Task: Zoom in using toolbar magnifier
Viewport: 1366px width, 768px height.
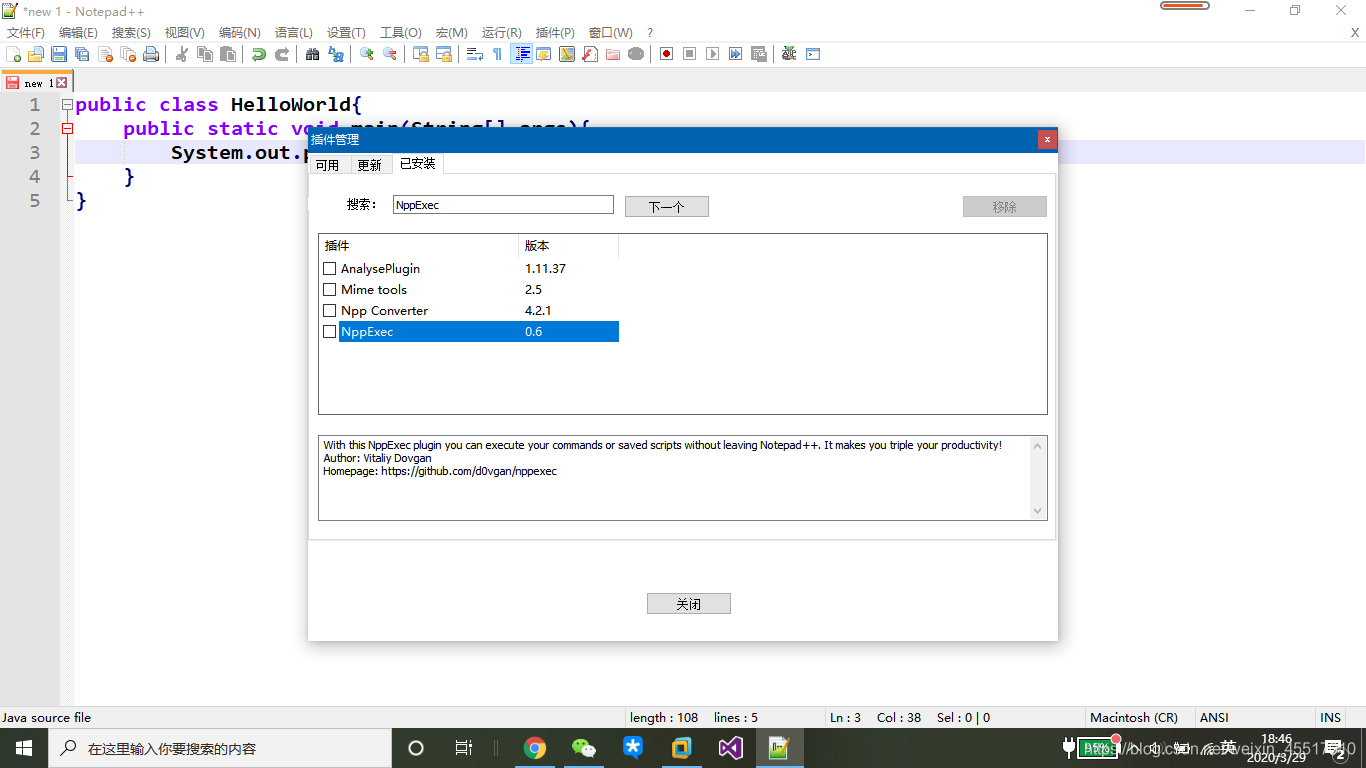Action: coord(367,54)
